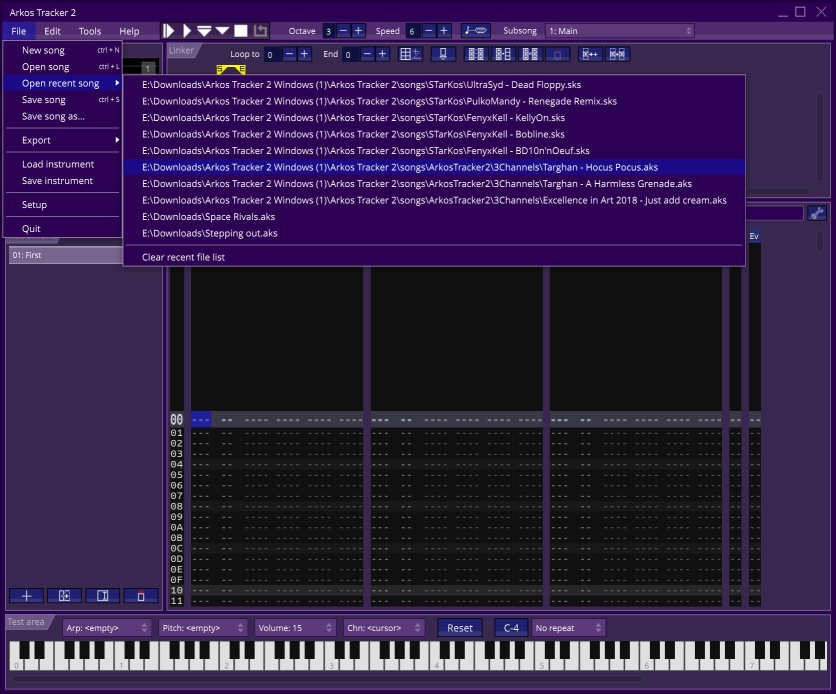Click the wrench settings icon on right
The height and width of the screenshot is (694, 836).
[817, 214]
